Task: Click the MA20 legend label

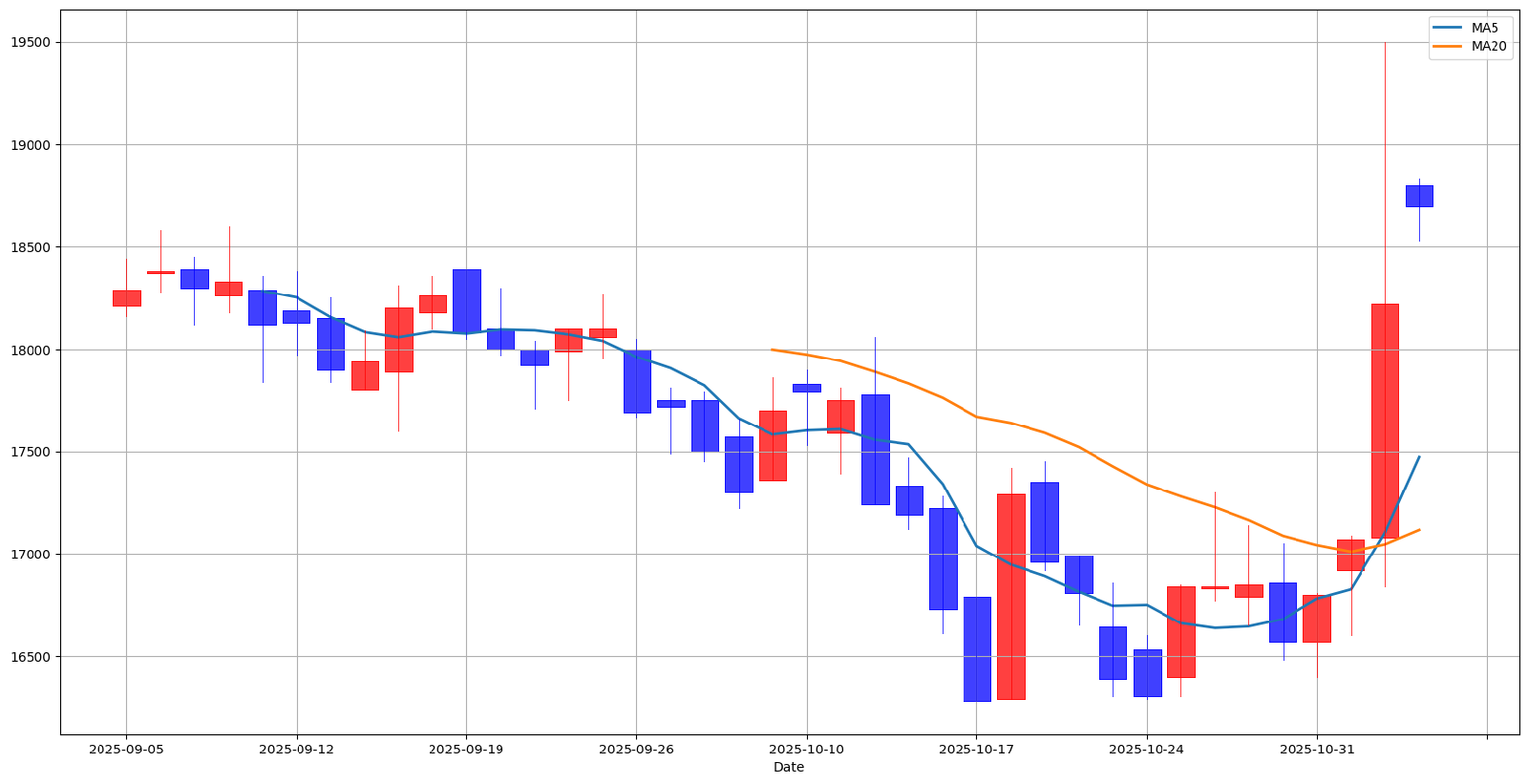Action: click(x=1488, y=46)
